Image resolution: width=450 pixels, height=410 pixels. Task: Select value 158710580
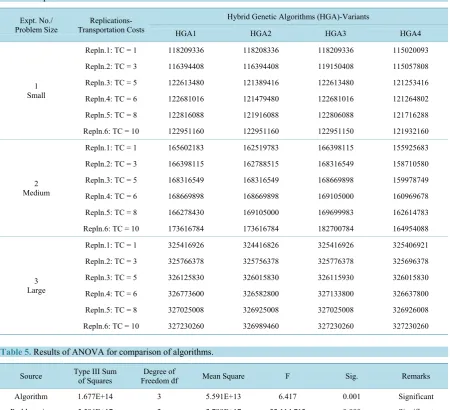tap(410, 164)
